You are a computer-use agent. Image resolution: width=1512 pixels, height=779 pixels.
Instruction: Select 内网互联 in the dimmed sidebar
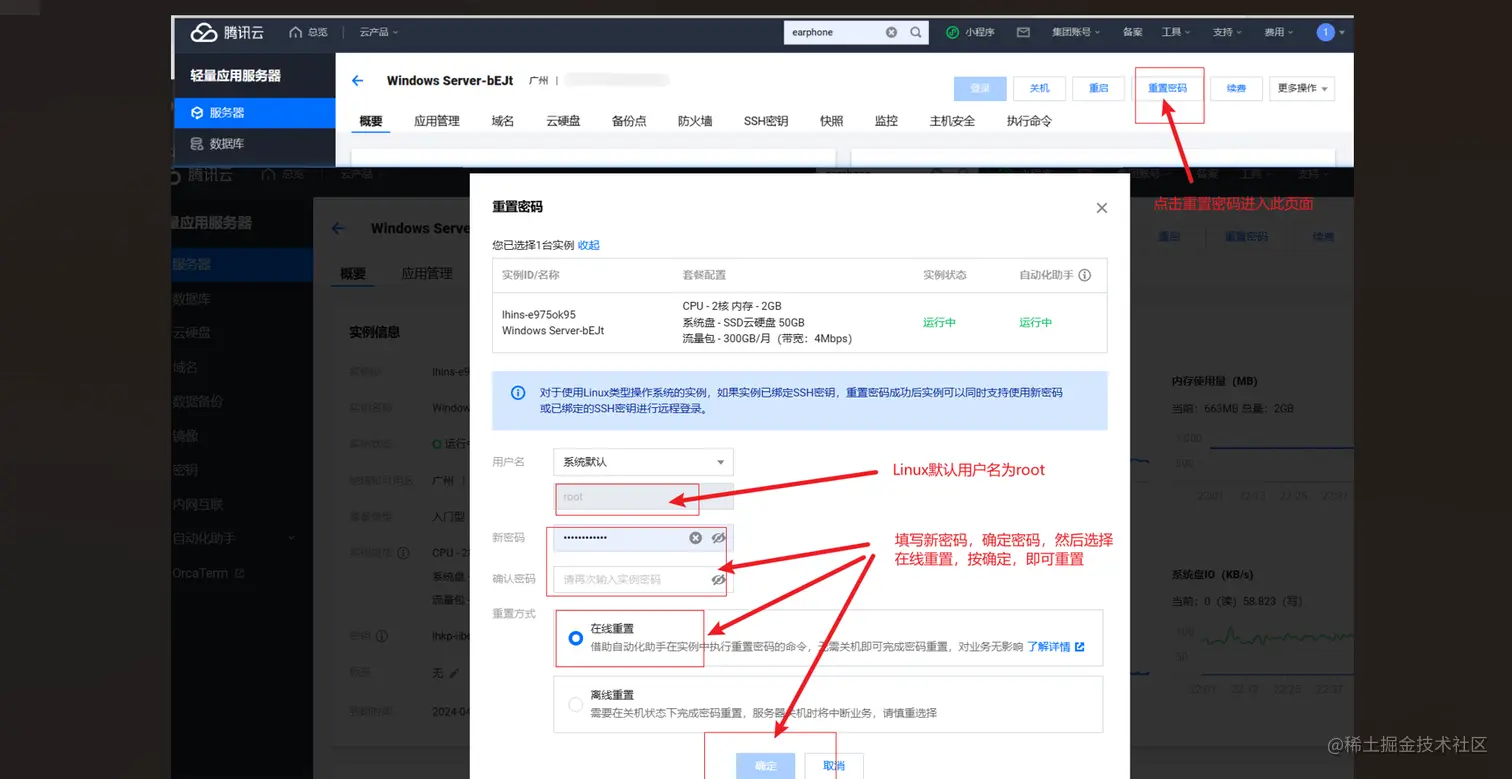[198, 504]
